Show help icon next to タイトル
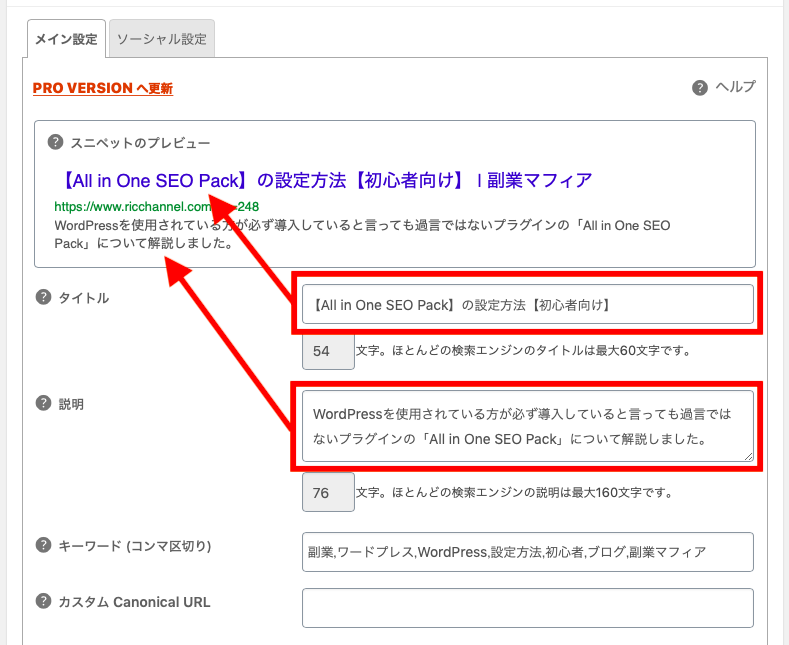The image size is (789, 645). click(x=43, y=297)
